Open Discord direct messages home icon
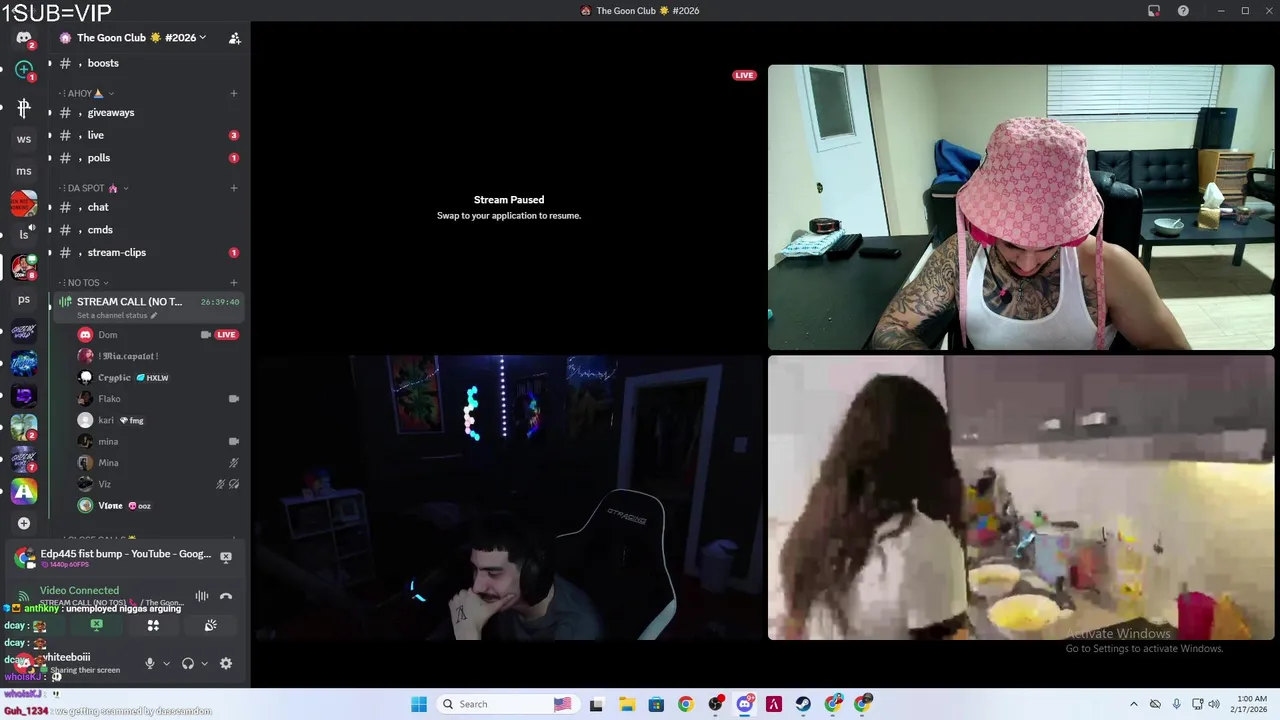1280x720 pixels. [x=24, y=38]
